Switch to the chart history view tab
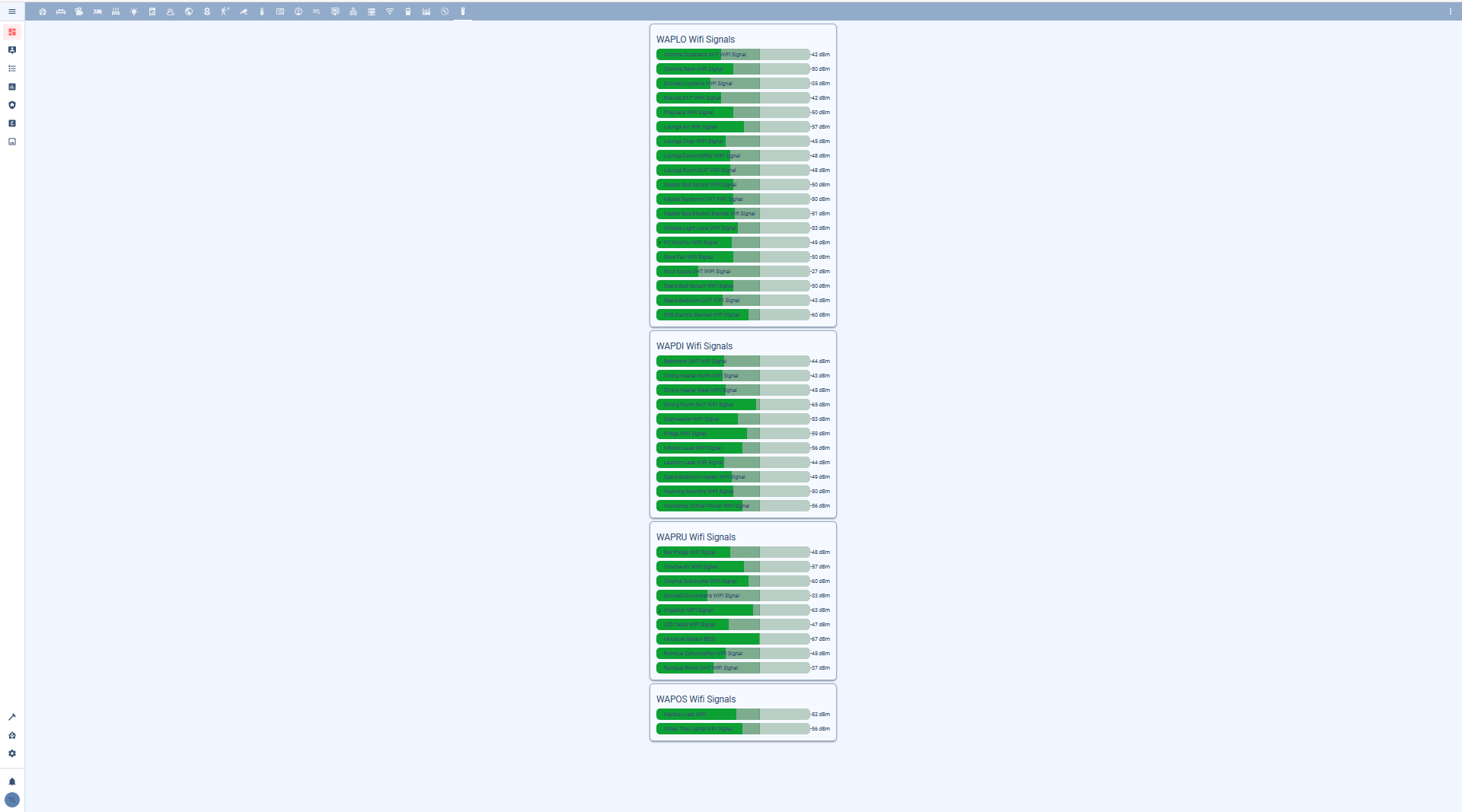 (x=426, y=11)
